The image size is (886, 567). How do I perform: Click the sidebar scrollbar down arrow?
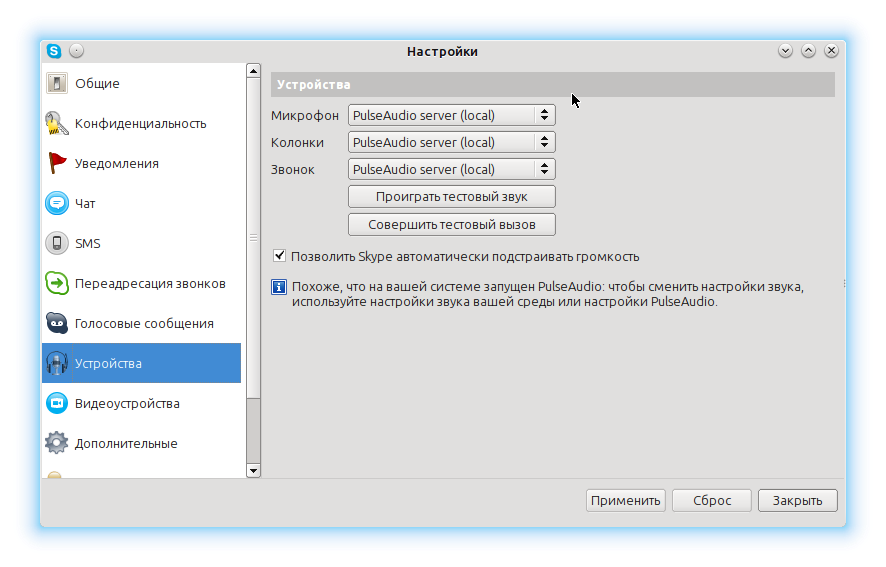tap(252, 470)
